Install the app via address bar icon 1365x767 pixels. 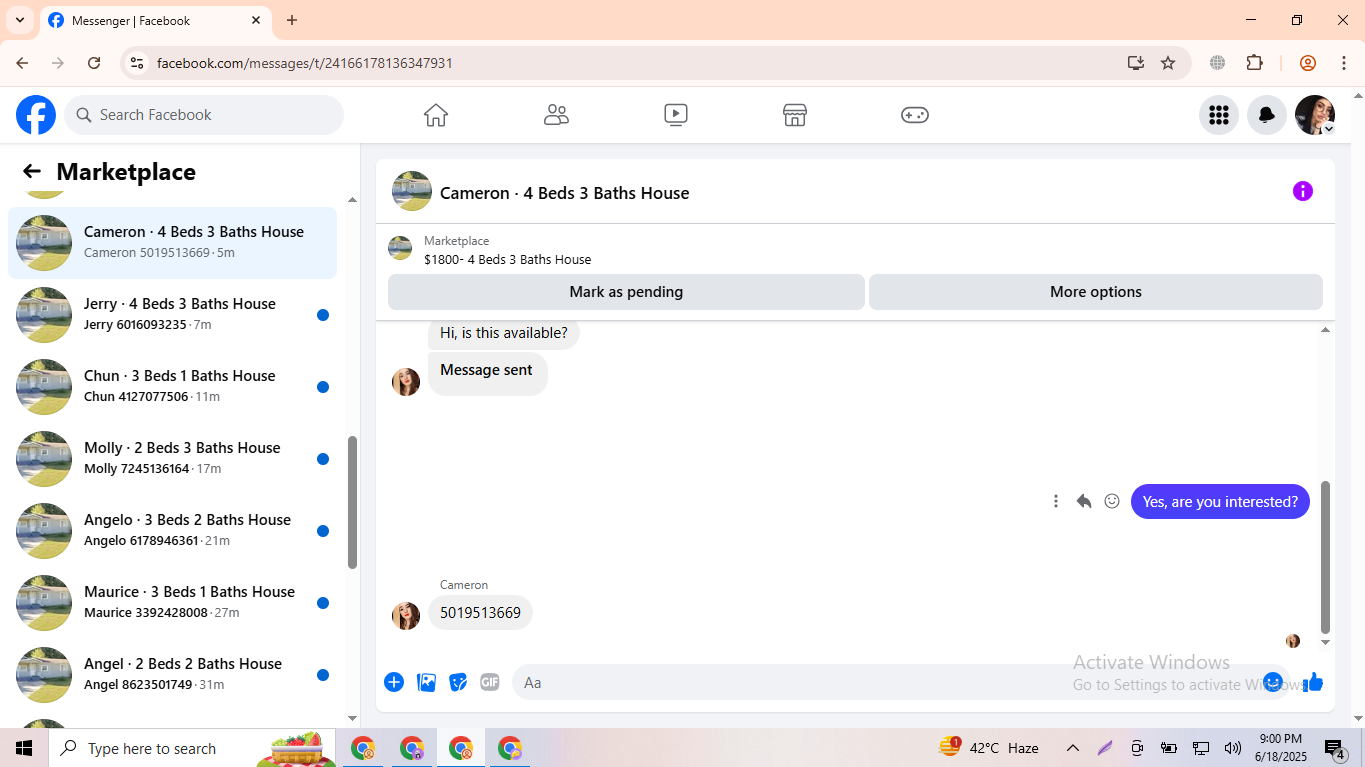click(1135, 63)
